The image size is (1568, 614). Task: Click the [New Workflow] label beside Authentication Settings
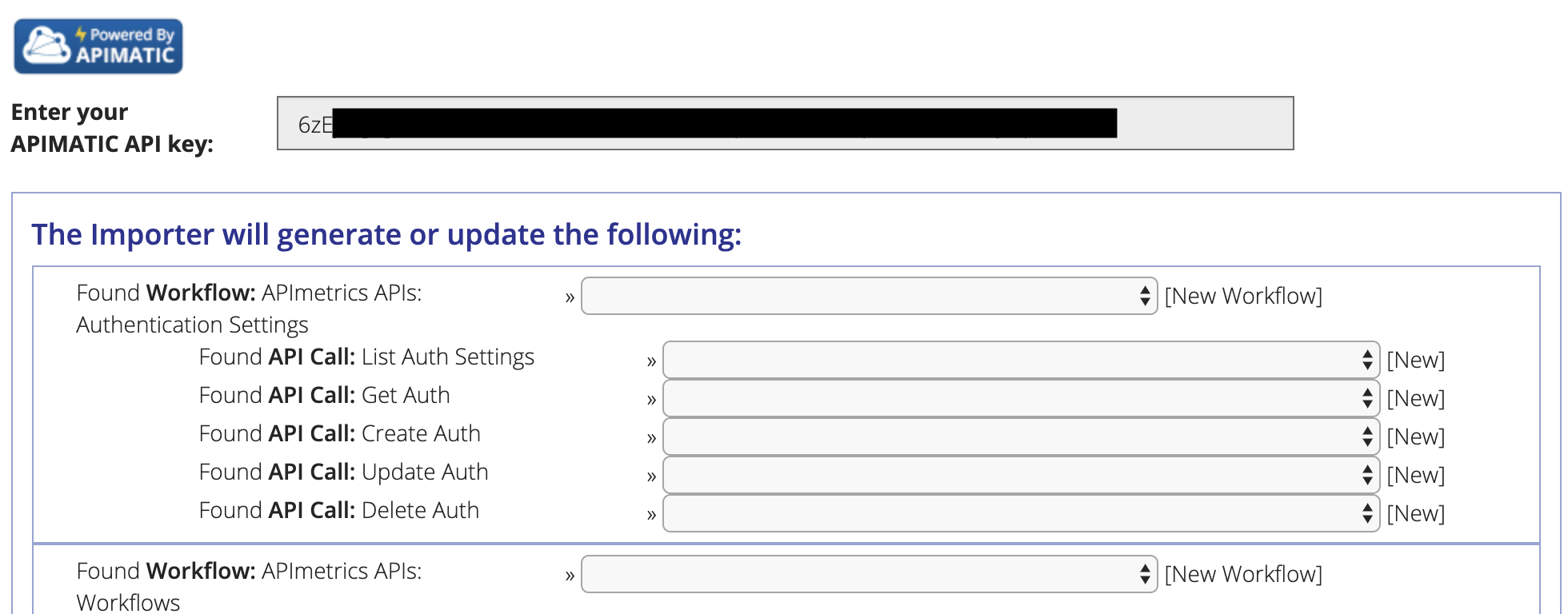point(1243,296)
